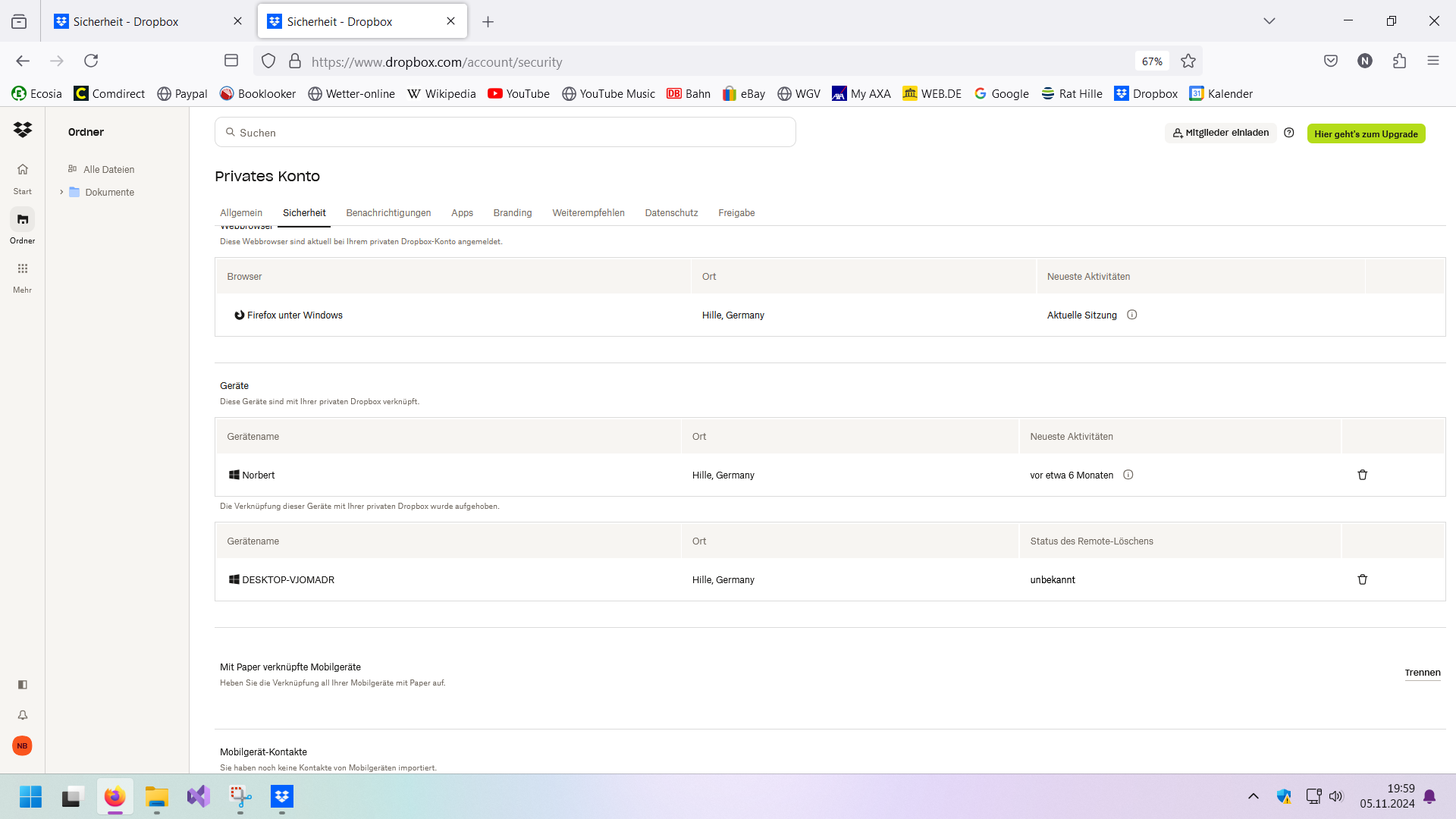Open the notifications bell in sidebar
Screen dimensions: 1456x819
(23, 715)
